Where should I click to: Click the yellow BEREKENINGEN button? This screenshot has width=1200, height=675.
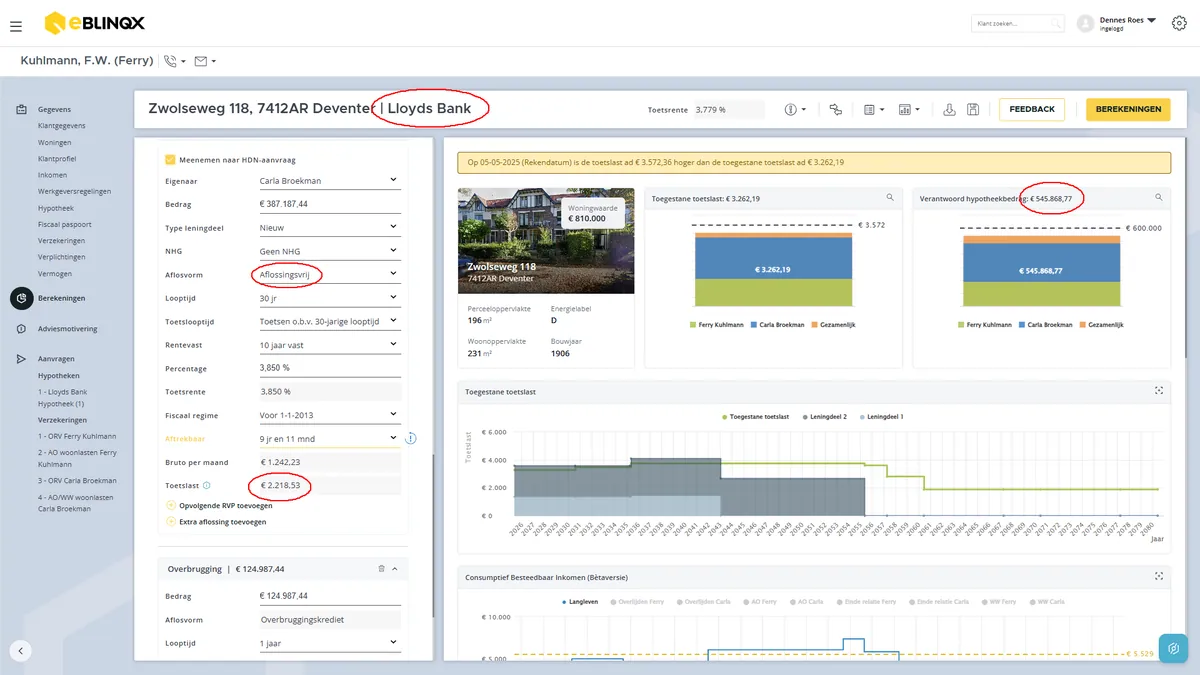[x=1128, y=109]
